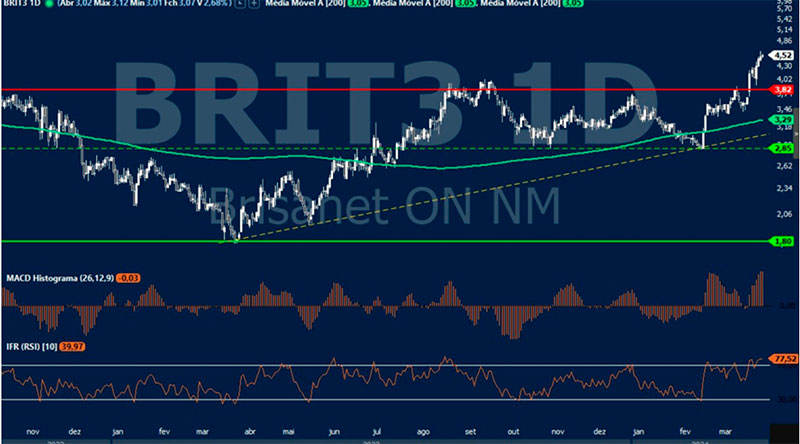Click the orange -0,03 MACD value badge

[128, 278]
